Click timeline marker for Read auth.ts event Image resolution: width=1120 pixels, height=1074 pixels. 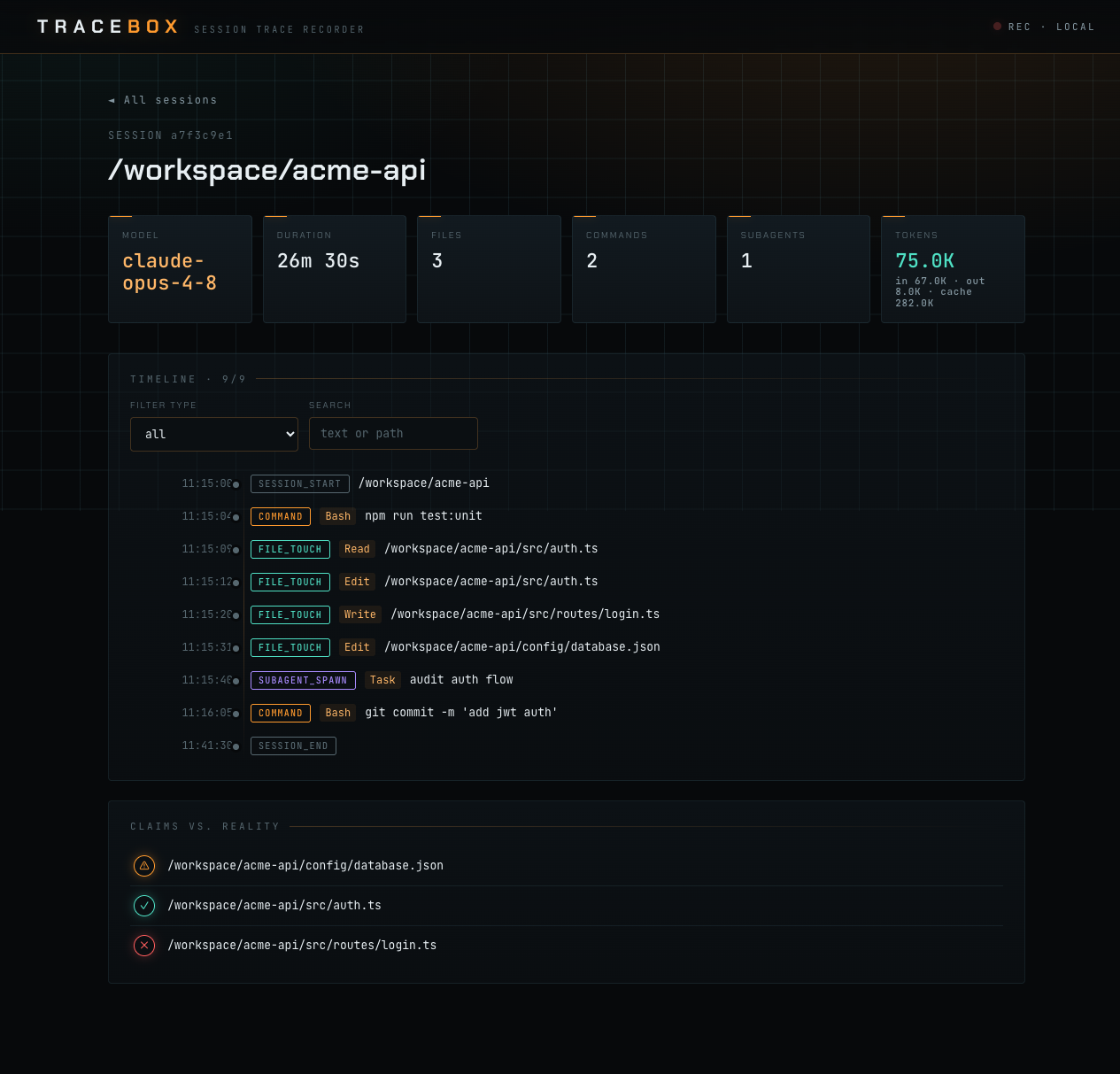click(236, 550)
